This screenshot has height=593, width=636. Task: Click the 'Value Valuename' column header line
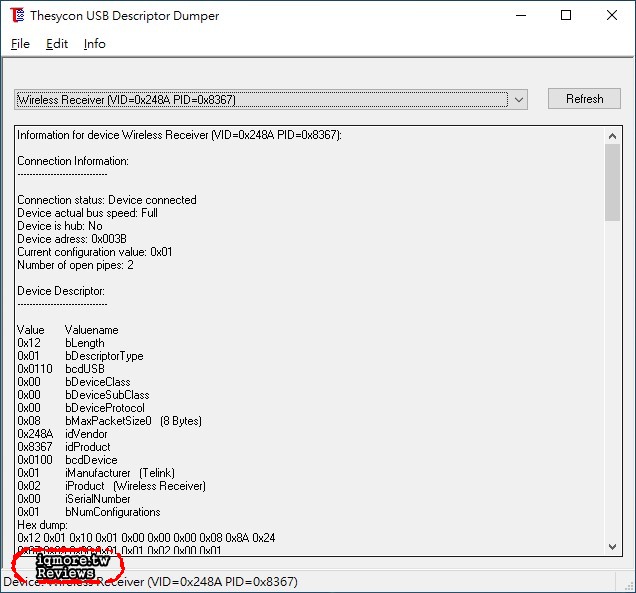[68, 330]
